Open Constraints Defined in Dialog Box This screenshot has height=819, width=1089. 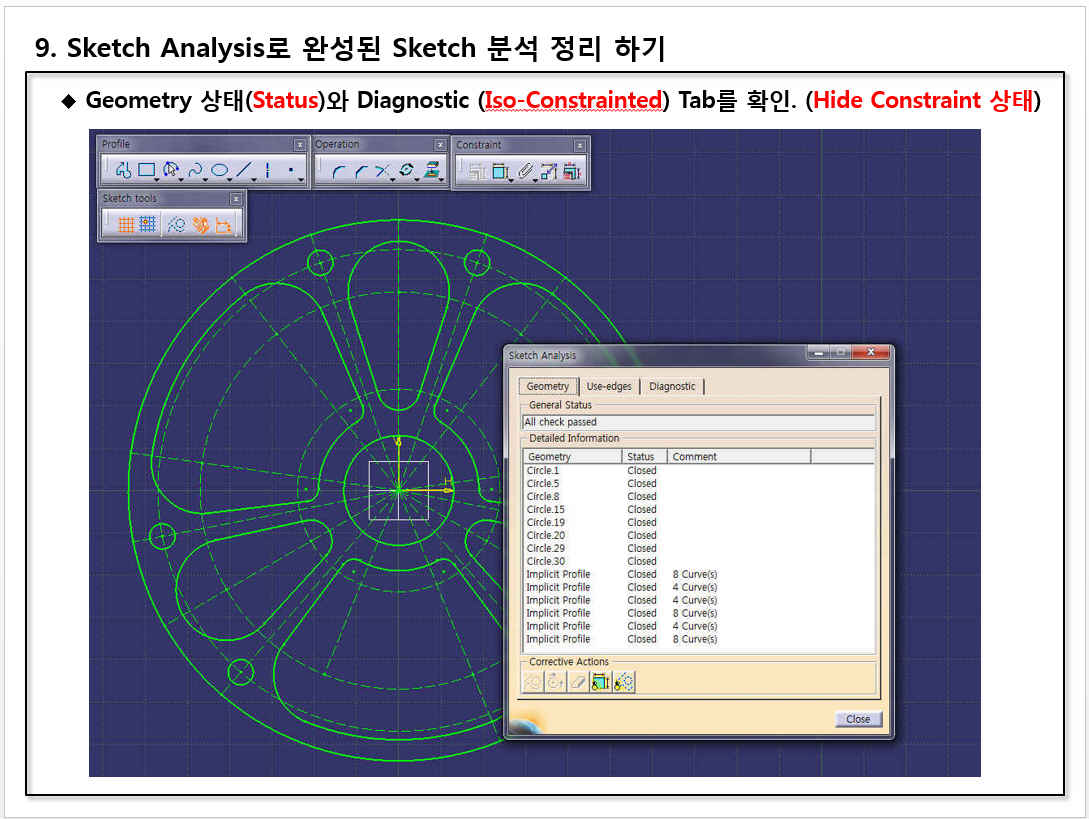point(475,172)
